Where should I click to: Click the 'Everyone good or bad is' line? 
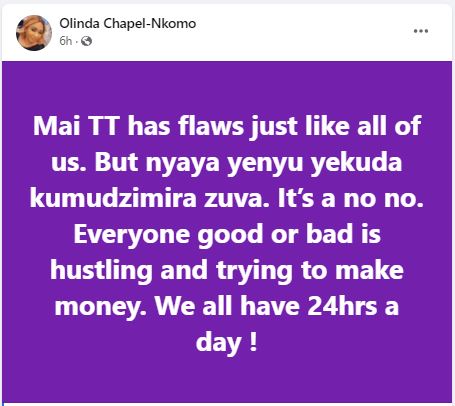click(227, 234)
